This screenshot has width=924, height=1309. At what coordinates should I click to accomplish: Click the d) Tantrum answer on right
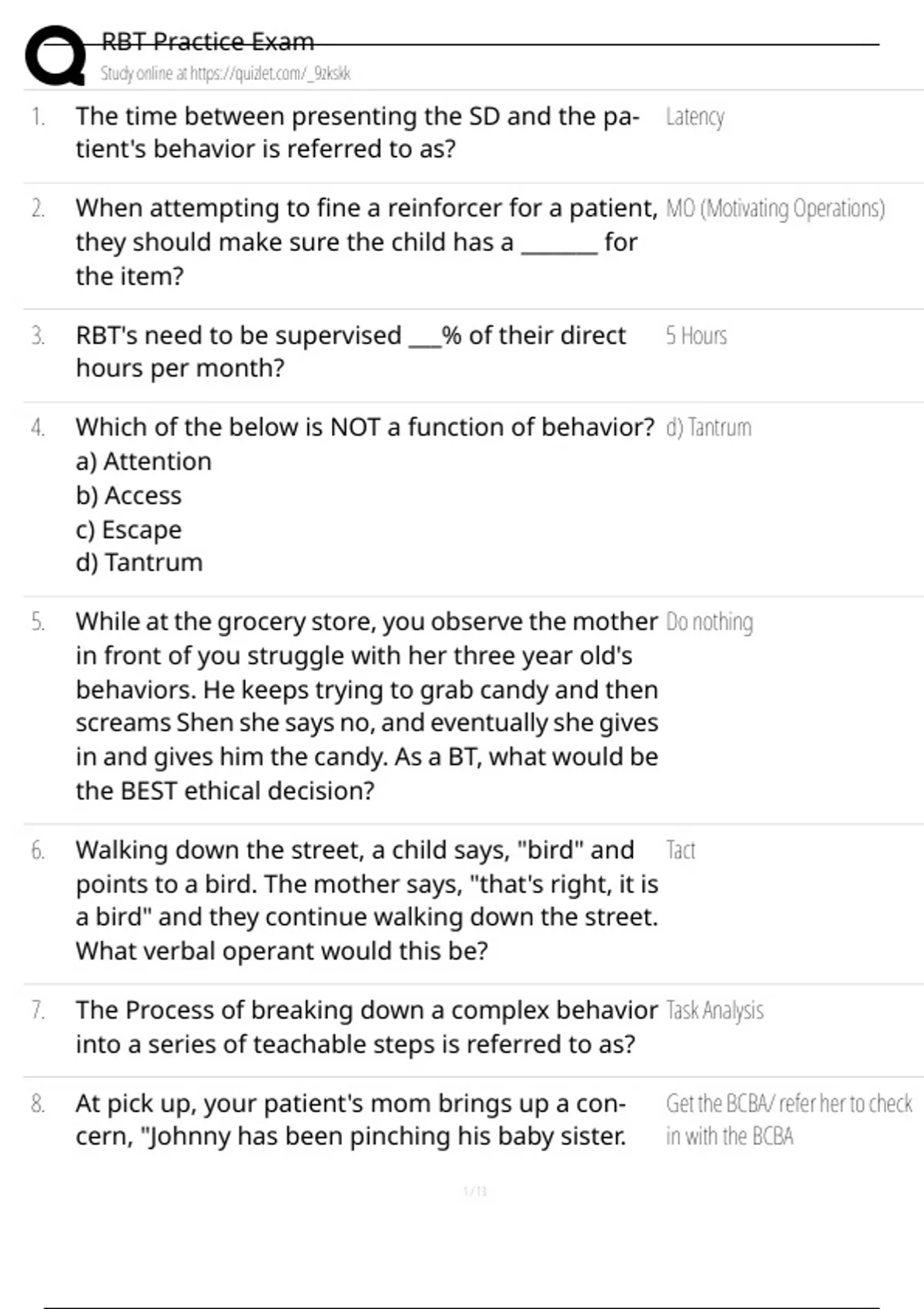point(708,427)
